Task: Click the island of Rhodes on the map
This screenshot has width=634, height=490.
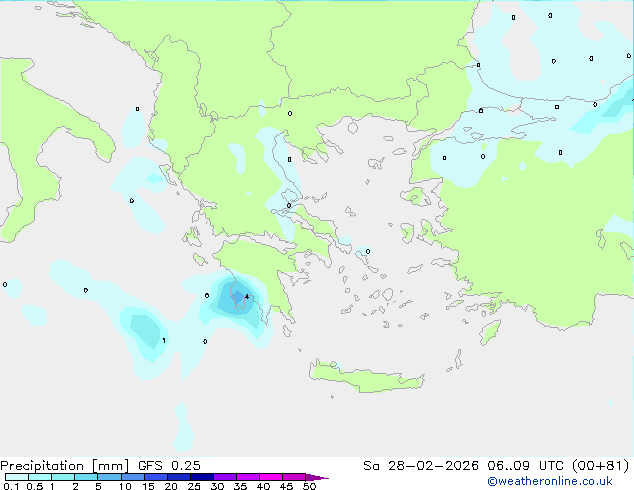Action: point(490,332)
